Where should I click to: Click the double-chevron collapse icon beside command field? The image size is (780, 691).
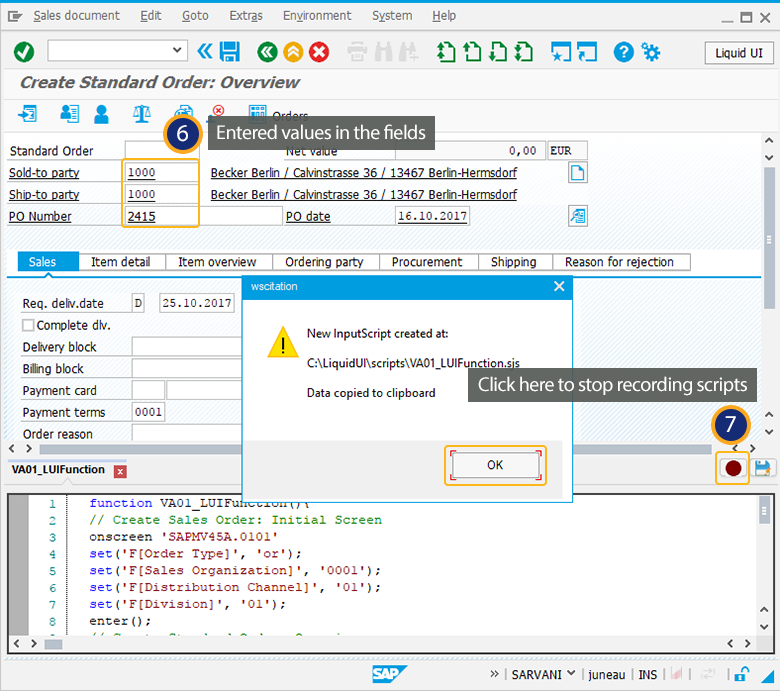[204, 51]
